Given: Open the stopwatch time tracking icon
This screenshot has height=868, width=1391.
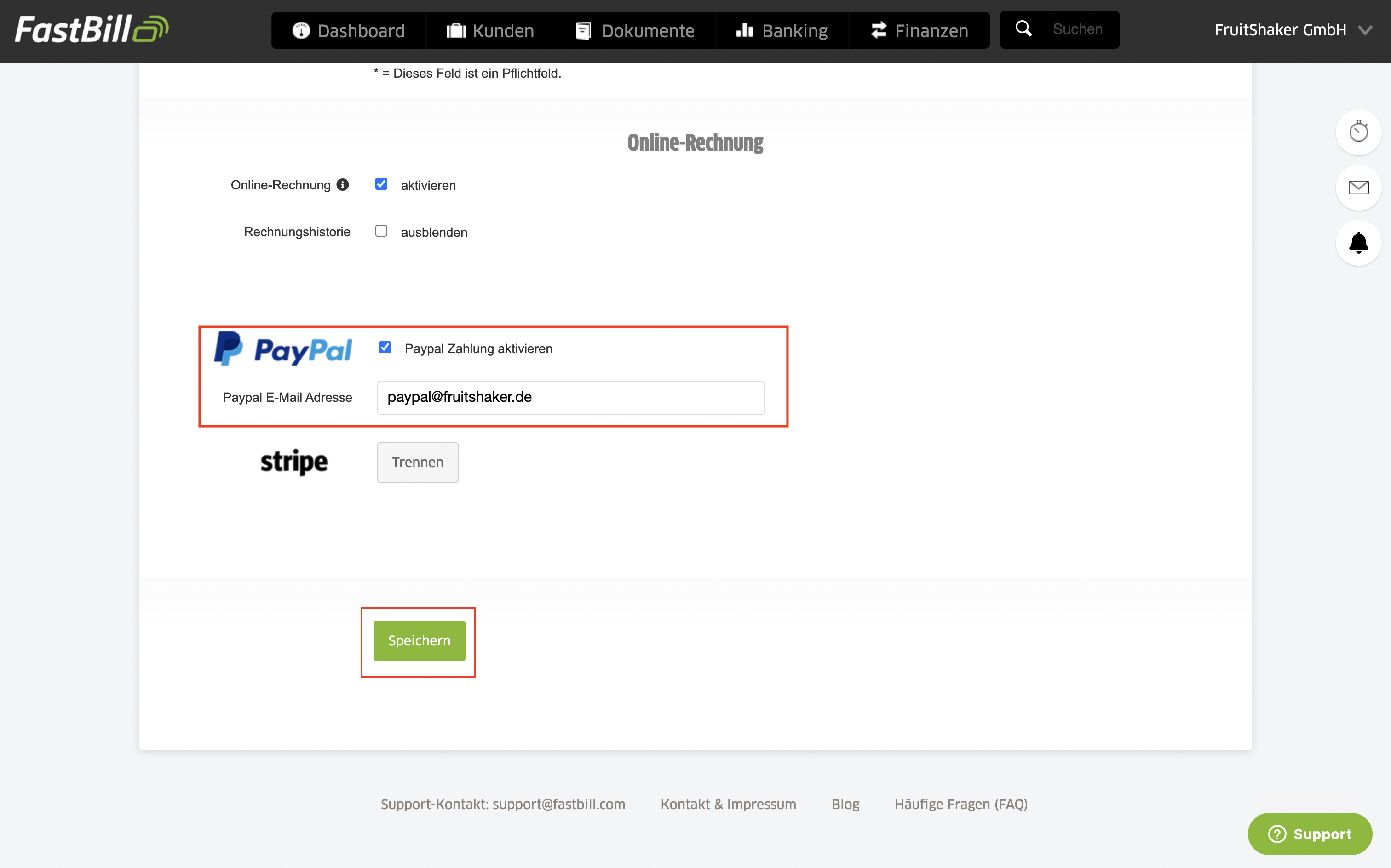Looking at the screenshot, I should 1358,132.
